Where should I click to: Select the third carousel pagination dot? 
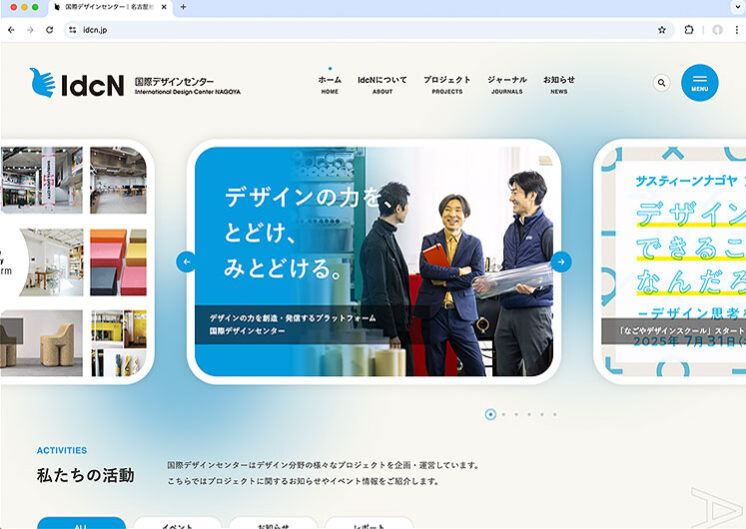516,414
